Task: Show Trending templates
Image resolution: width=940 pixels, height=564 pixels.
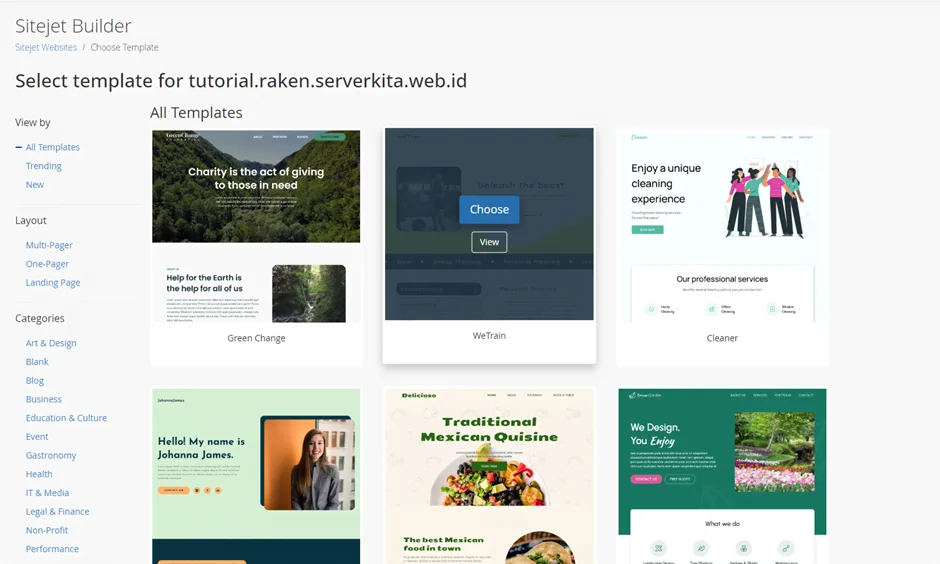Action: pos(44,166)
